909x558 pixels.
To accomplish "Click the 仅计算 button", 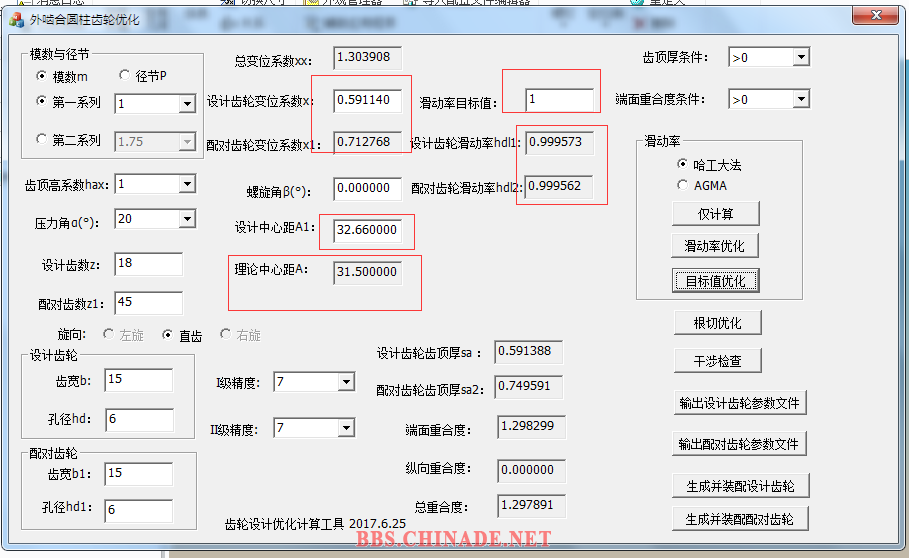I will (715, 214).
